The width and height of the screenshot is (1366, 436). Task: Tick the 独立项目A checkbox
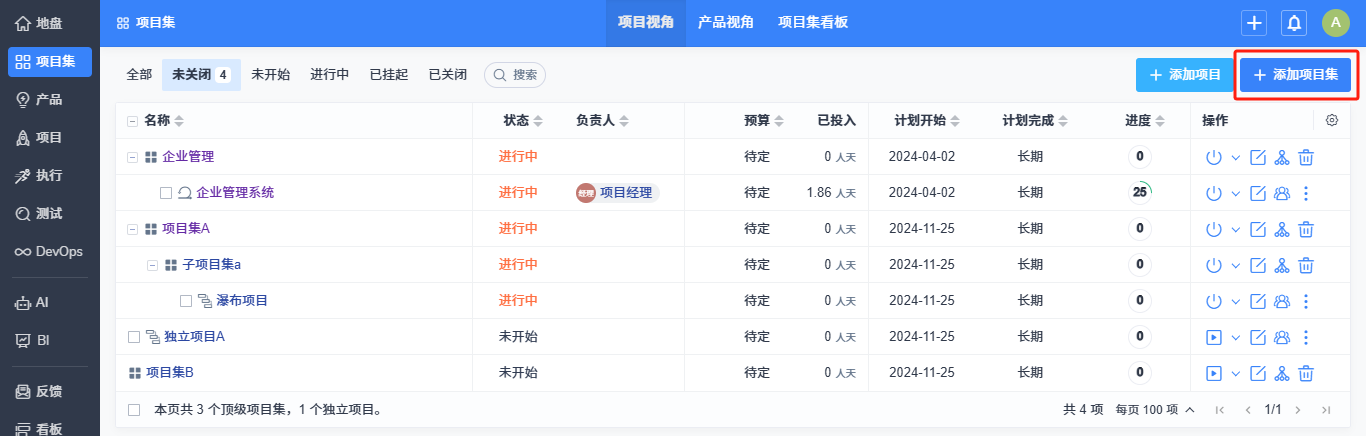(x=134, y=337)
